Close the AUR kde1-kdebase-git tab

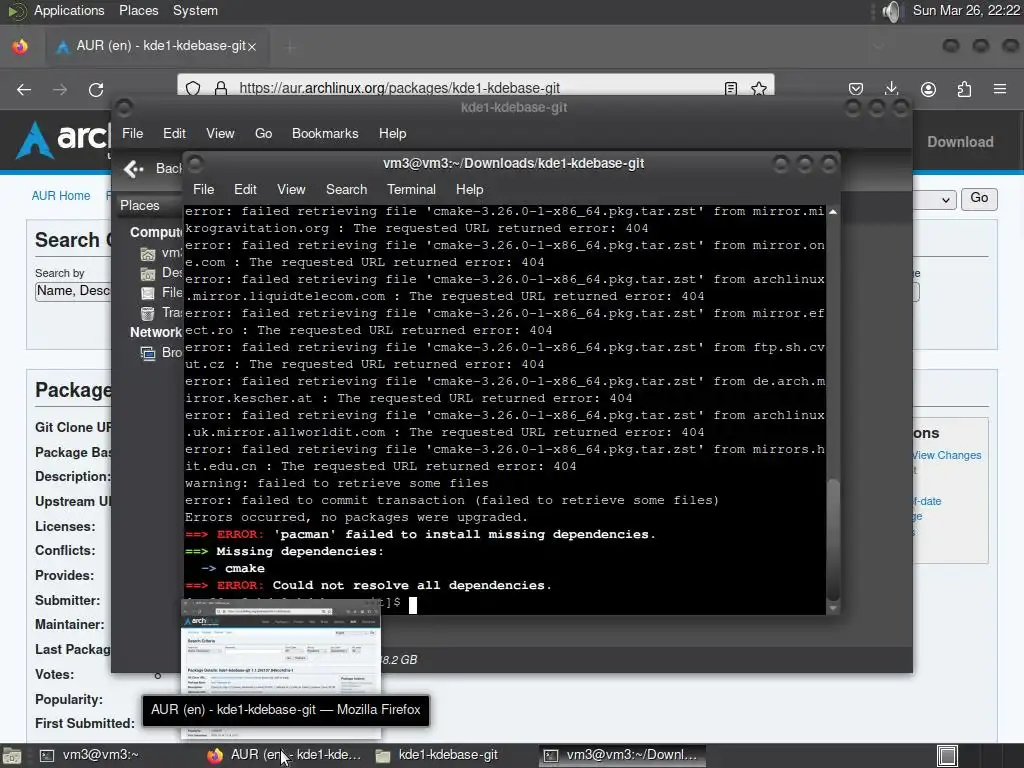pyautogui.click(x=252, y=46)
